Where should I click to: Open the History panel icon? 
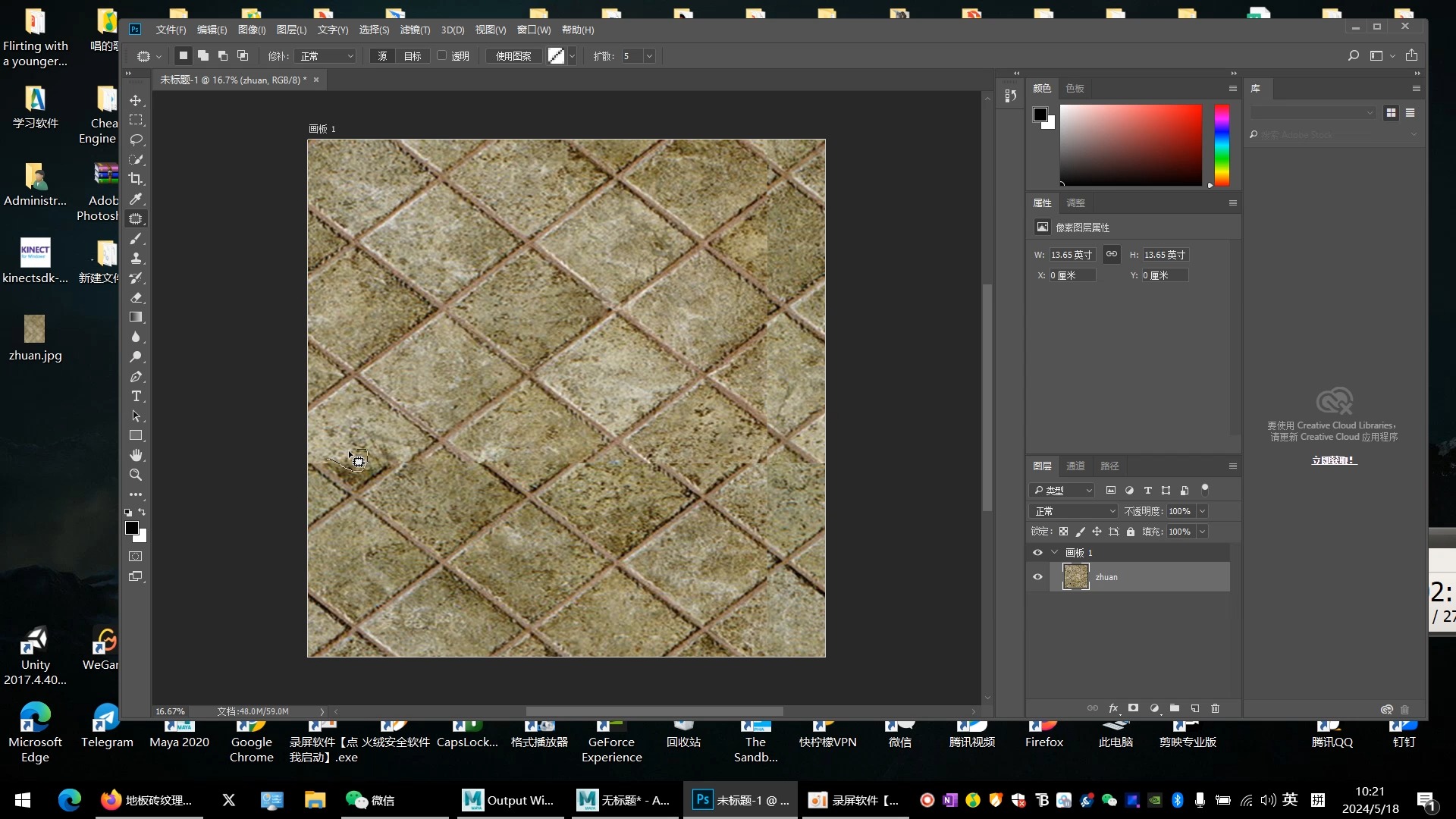(1010, 96)
